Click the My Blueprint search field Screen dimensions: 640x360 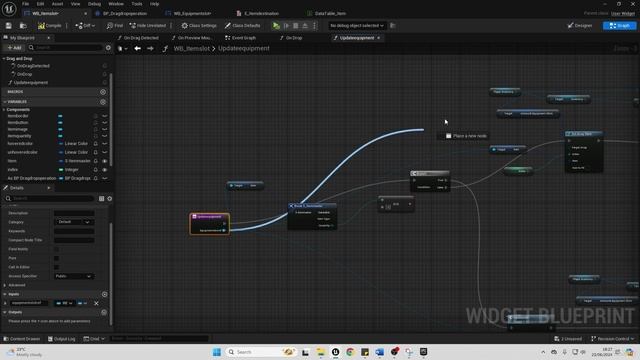tap(65, 48)
